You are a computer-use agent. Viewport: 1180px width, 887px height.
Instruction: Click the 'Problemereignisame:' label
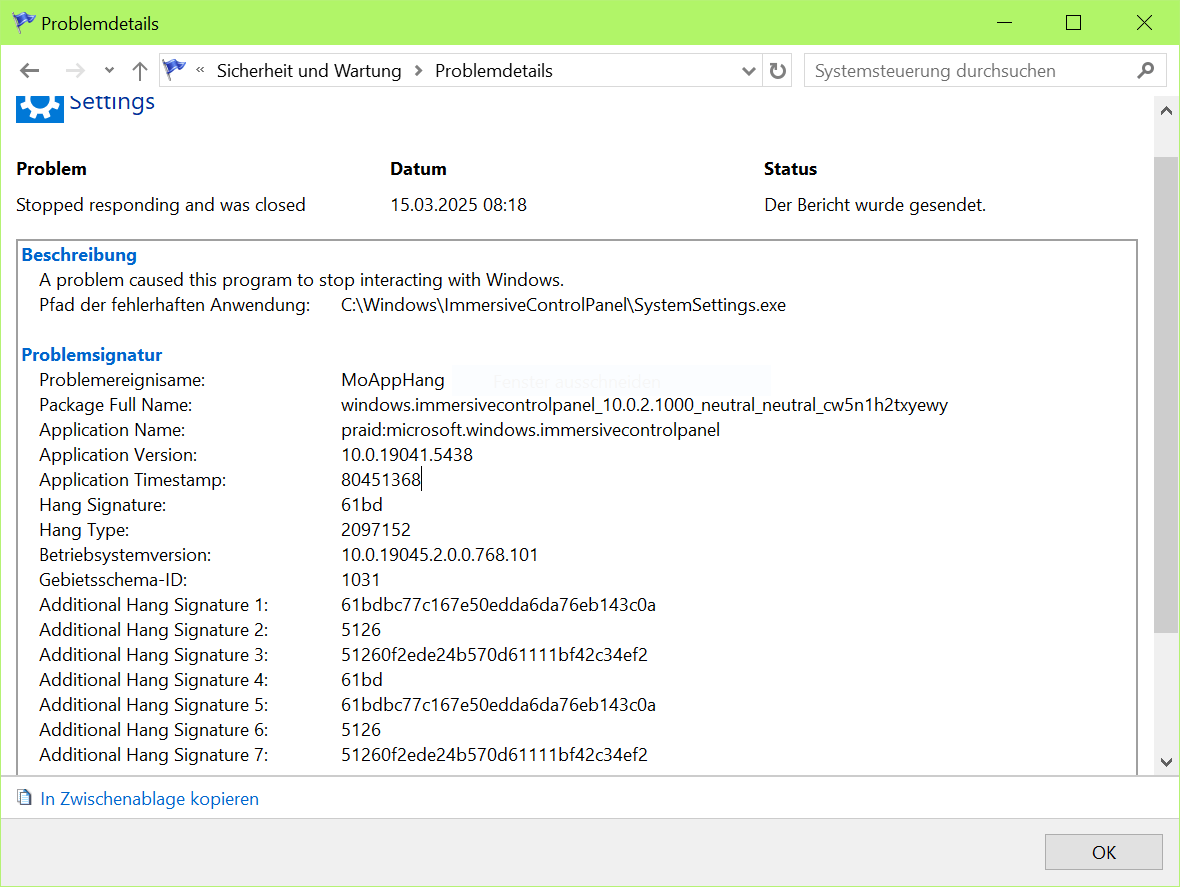122,380
